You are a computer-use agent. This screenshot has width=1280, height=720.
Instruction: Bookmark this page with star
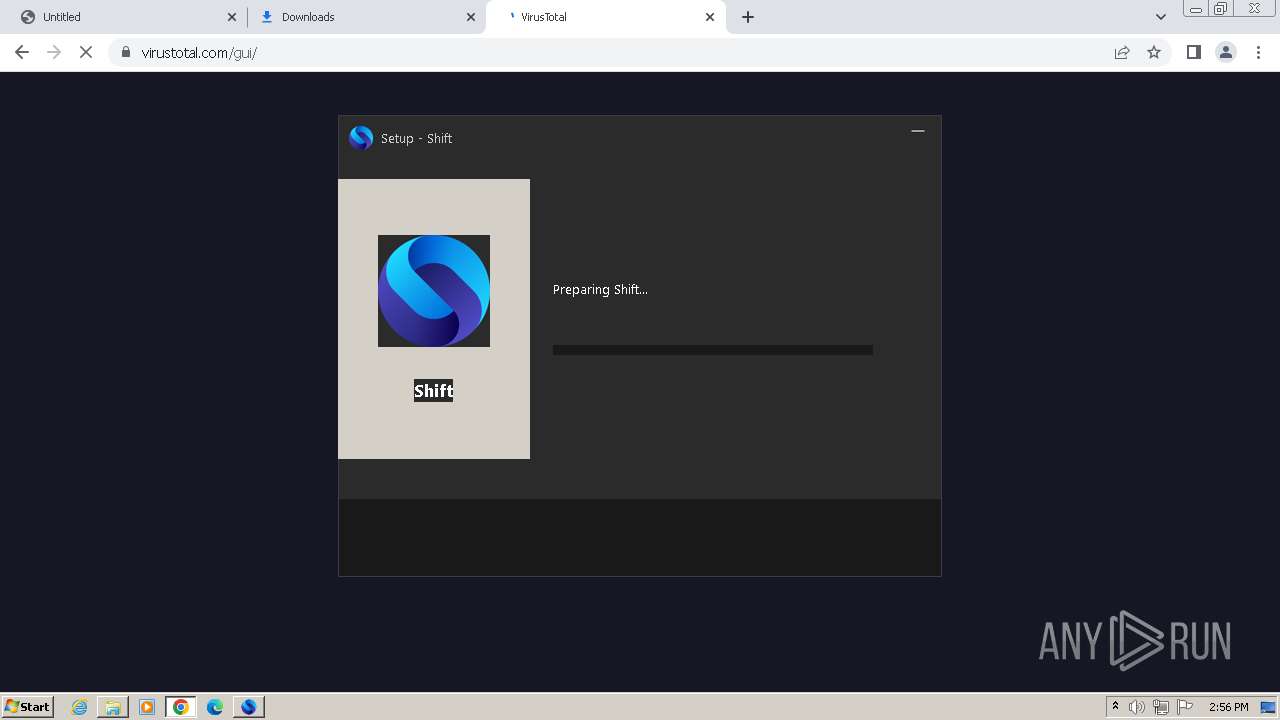[x=1154, y=52]
